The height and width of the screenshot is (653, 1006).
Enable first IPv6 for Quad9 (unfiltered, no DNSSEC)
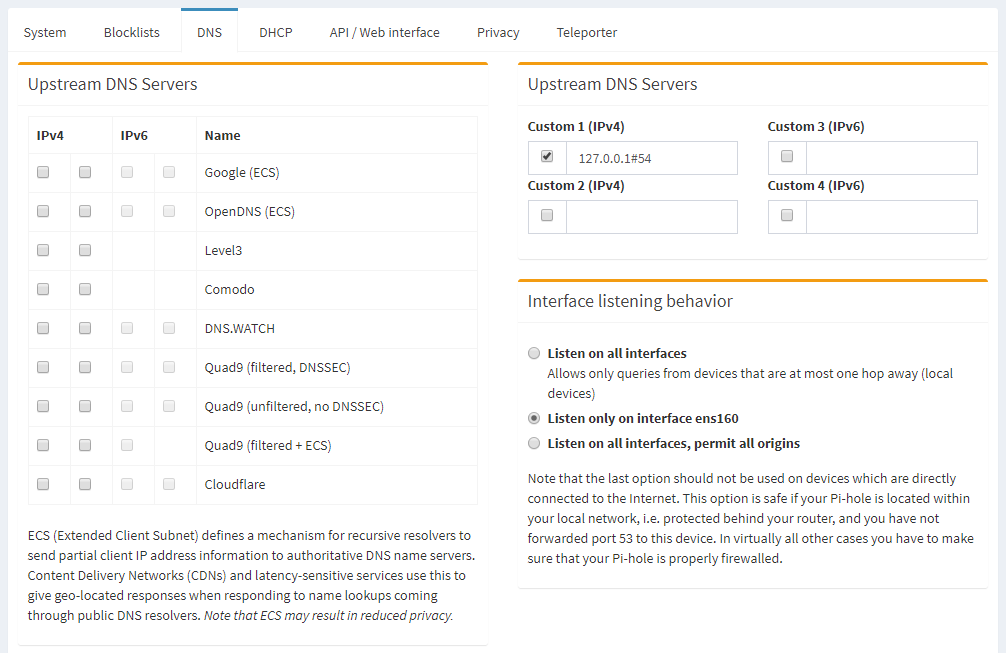click(x=127, y=406)
